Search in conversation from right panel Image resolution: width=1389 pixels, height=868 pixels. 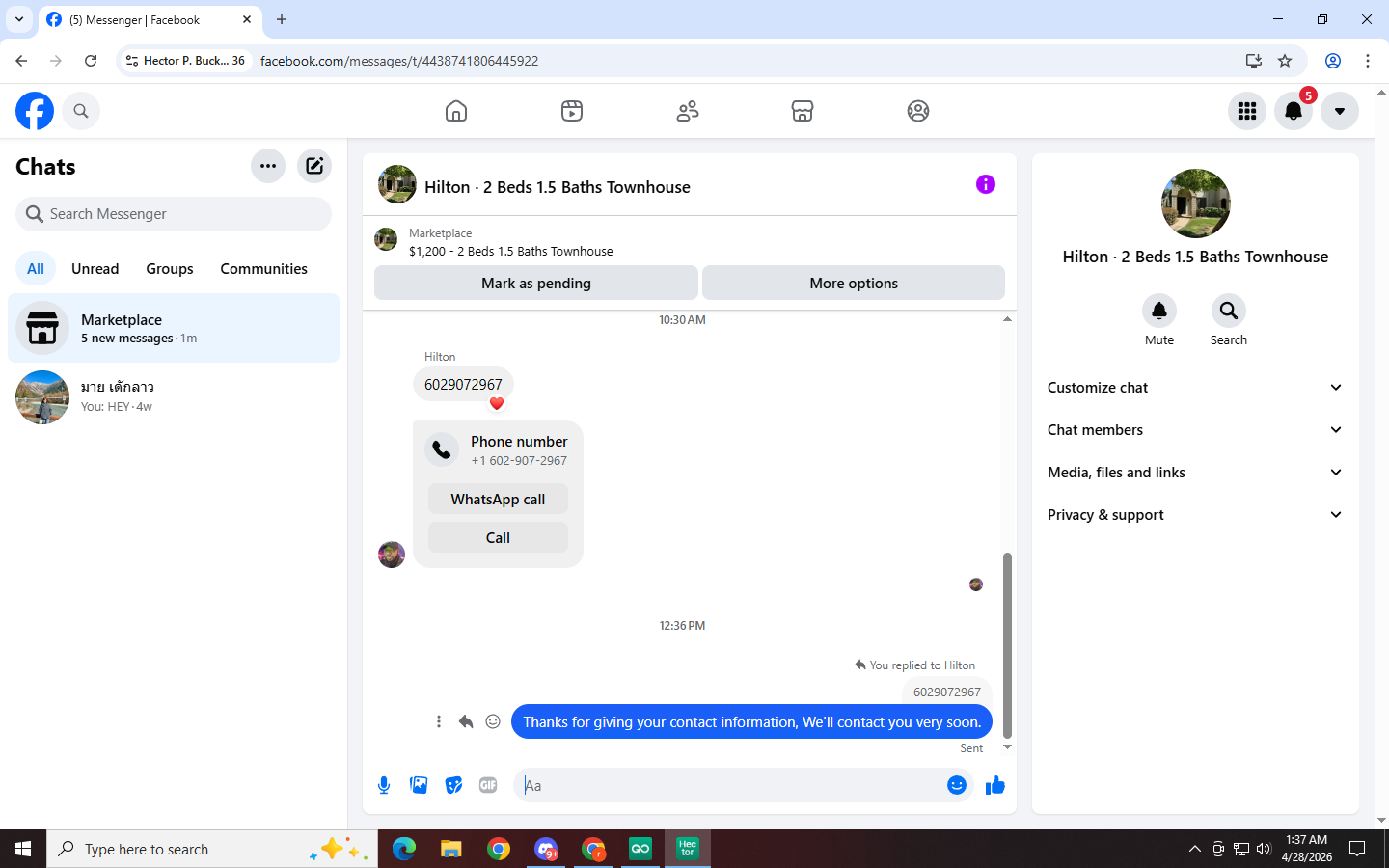pos(1229,311)
